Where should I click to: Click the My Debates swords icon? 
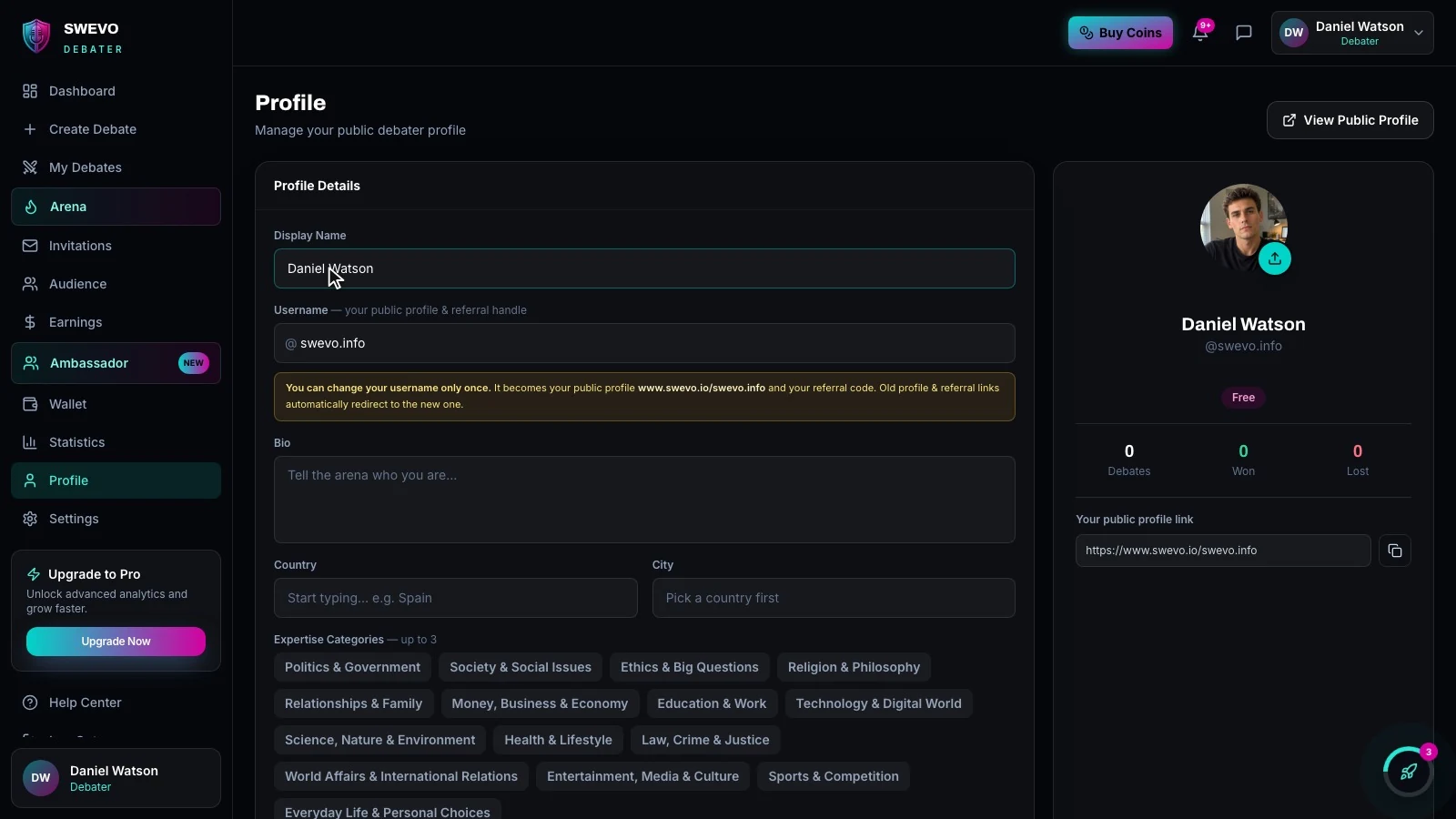coord(30,167)
